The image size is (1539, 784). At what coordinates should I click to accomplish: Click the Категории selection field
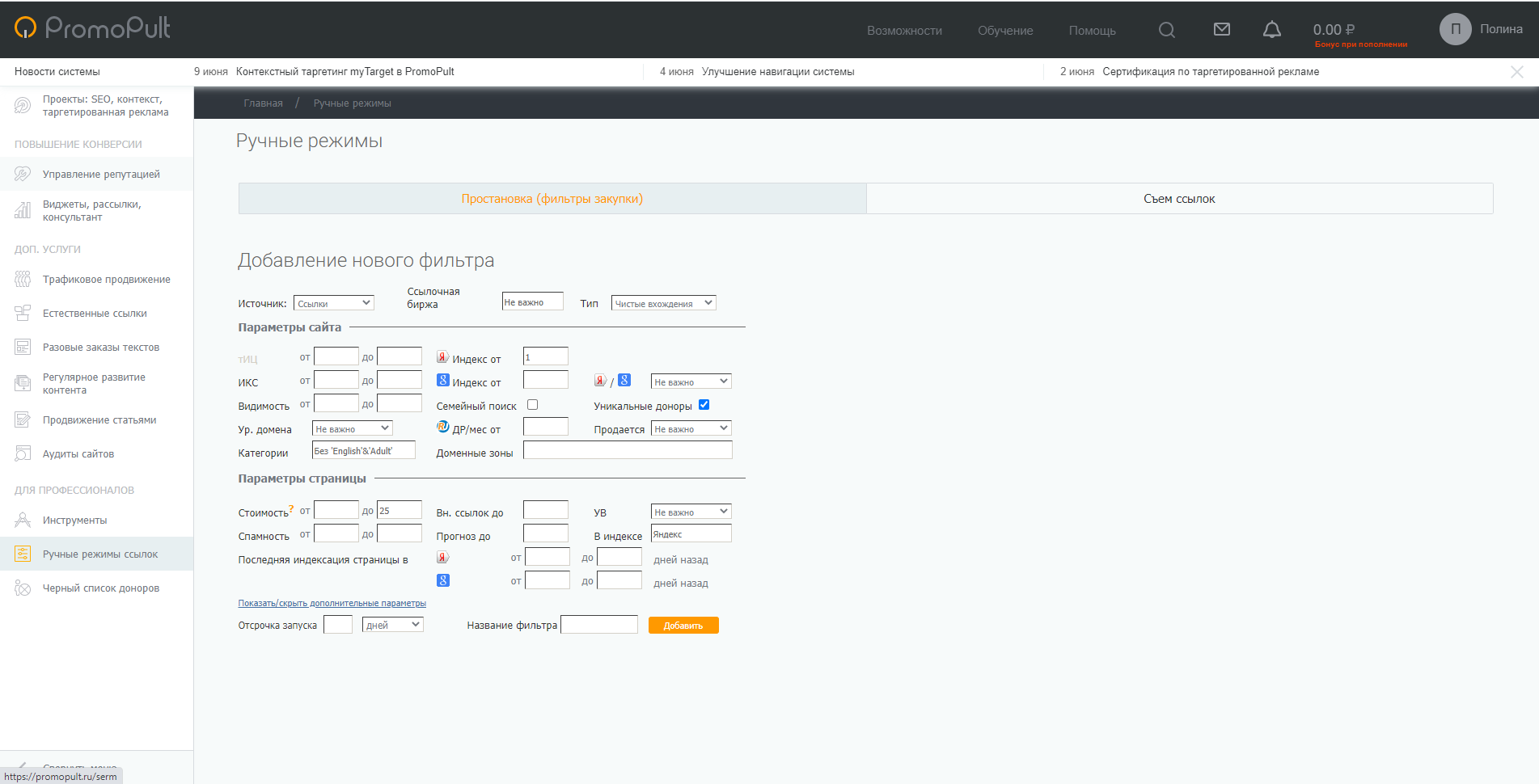point(364,450)
